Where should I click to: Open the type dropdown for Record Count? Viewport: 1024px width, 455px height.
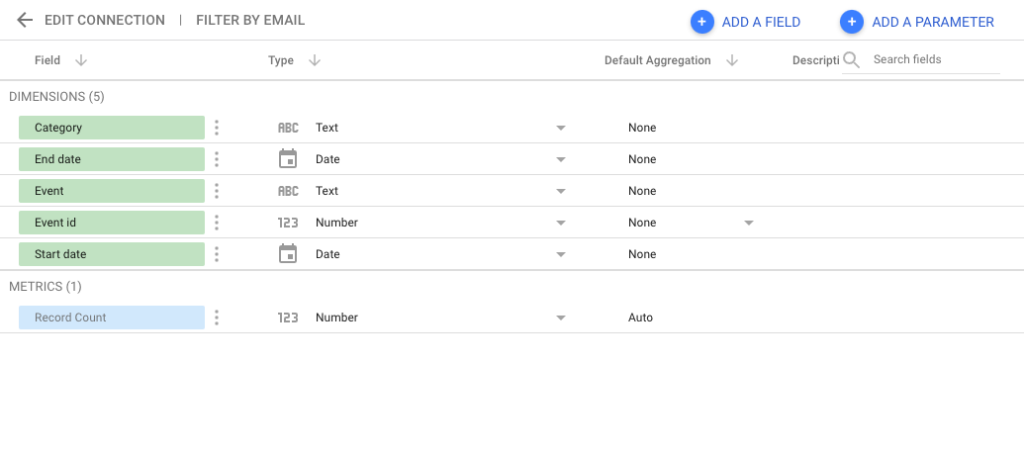click(x=560, y=318)
